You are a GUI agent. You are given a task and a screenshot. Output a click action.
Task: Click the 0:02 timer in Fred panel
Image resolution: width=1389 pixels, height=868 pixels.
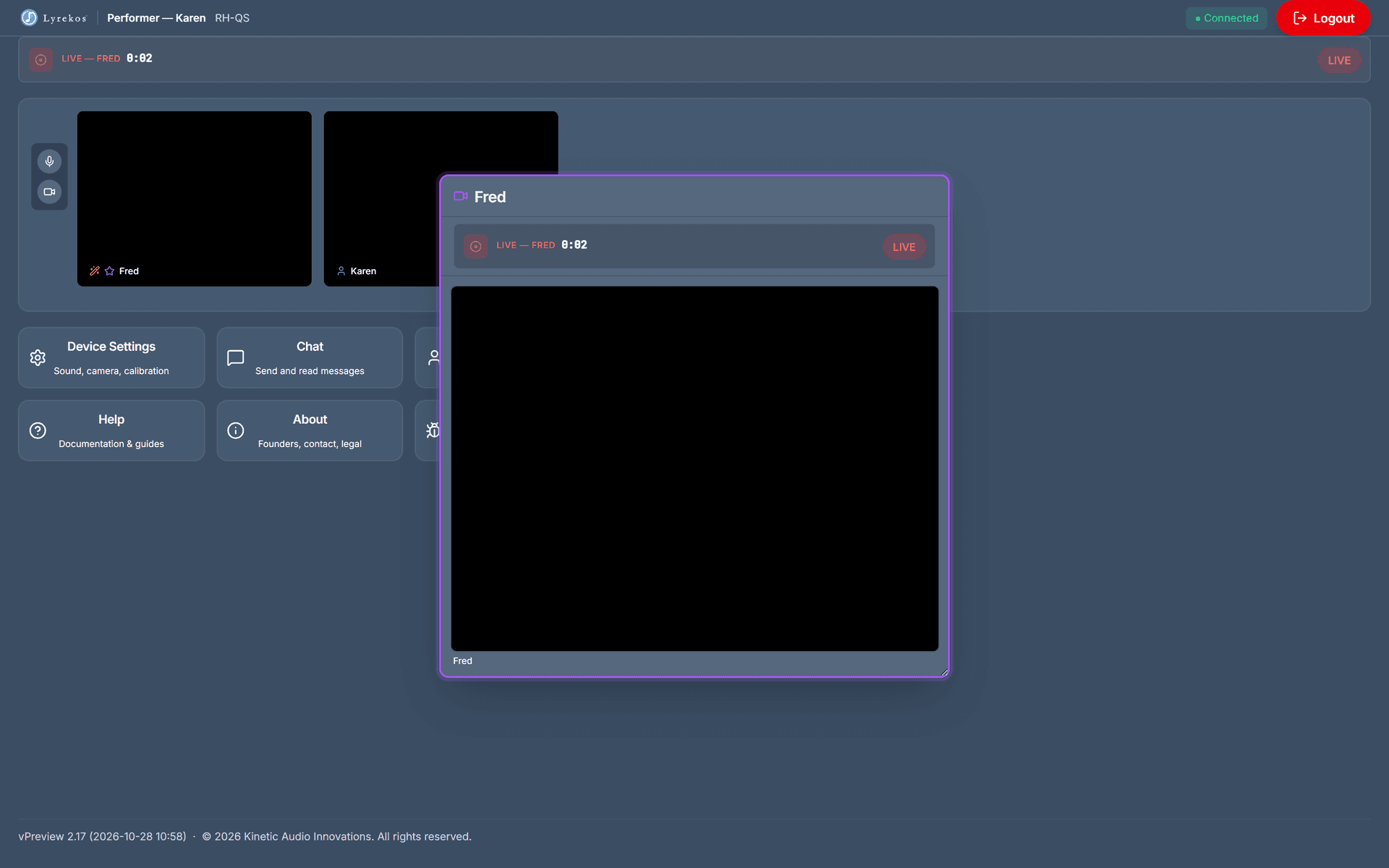click(x=574, y=245)
